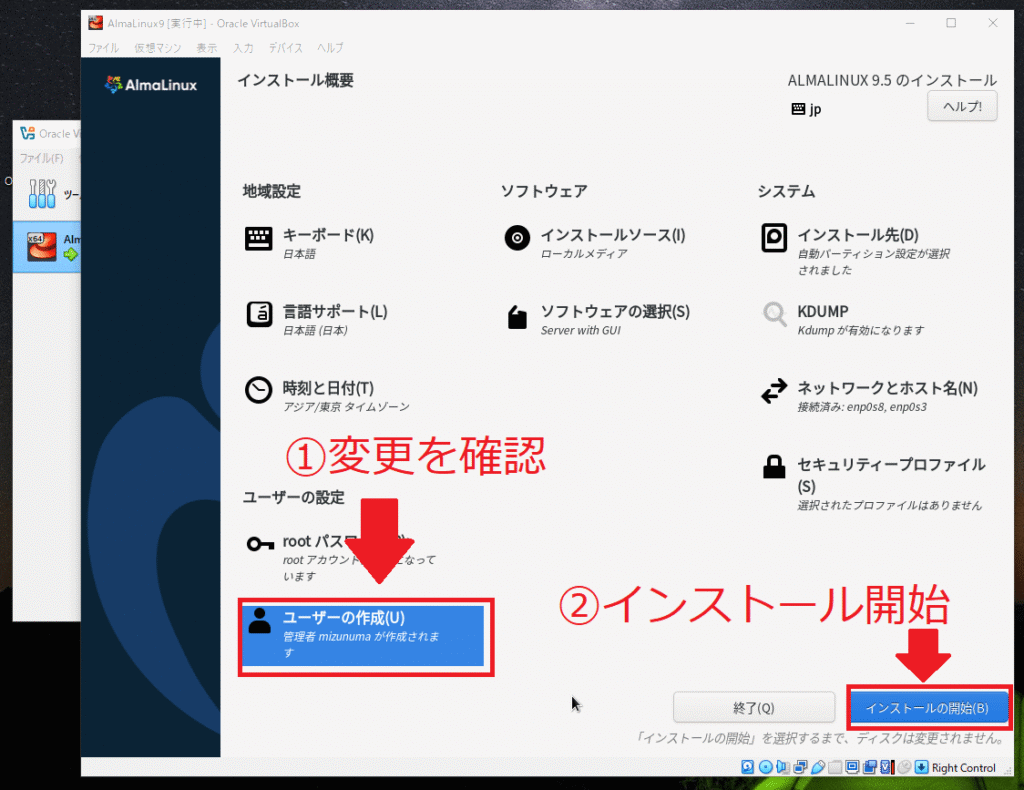Click the USB status bar icon
The image size is (1024, 790).
[x=818, y=767]
